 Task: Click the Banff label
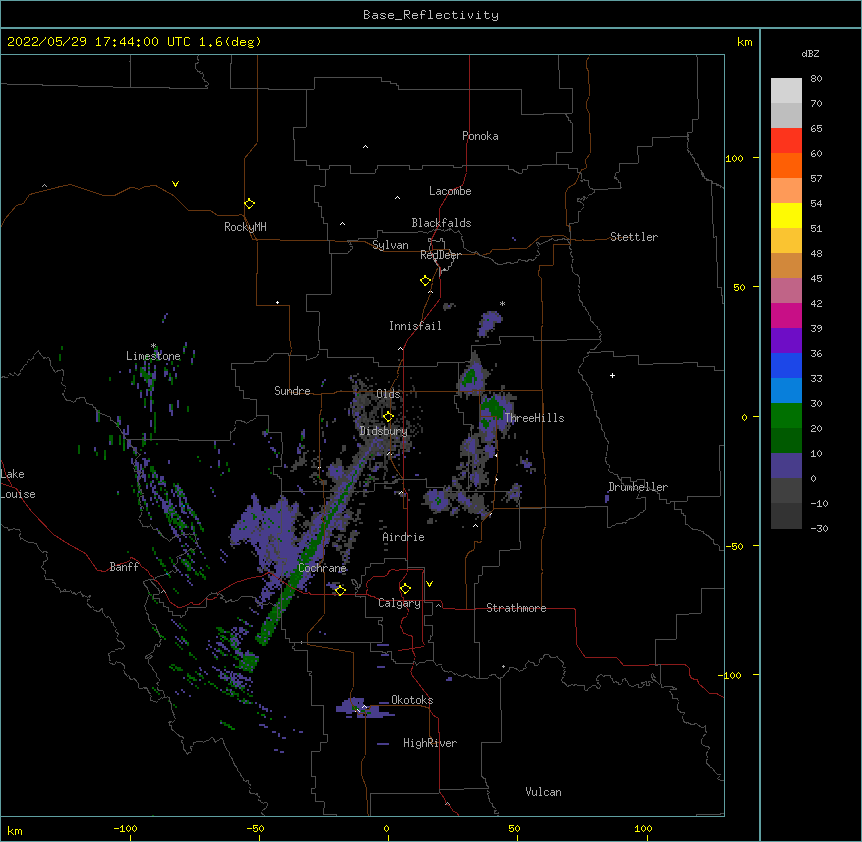124,567
